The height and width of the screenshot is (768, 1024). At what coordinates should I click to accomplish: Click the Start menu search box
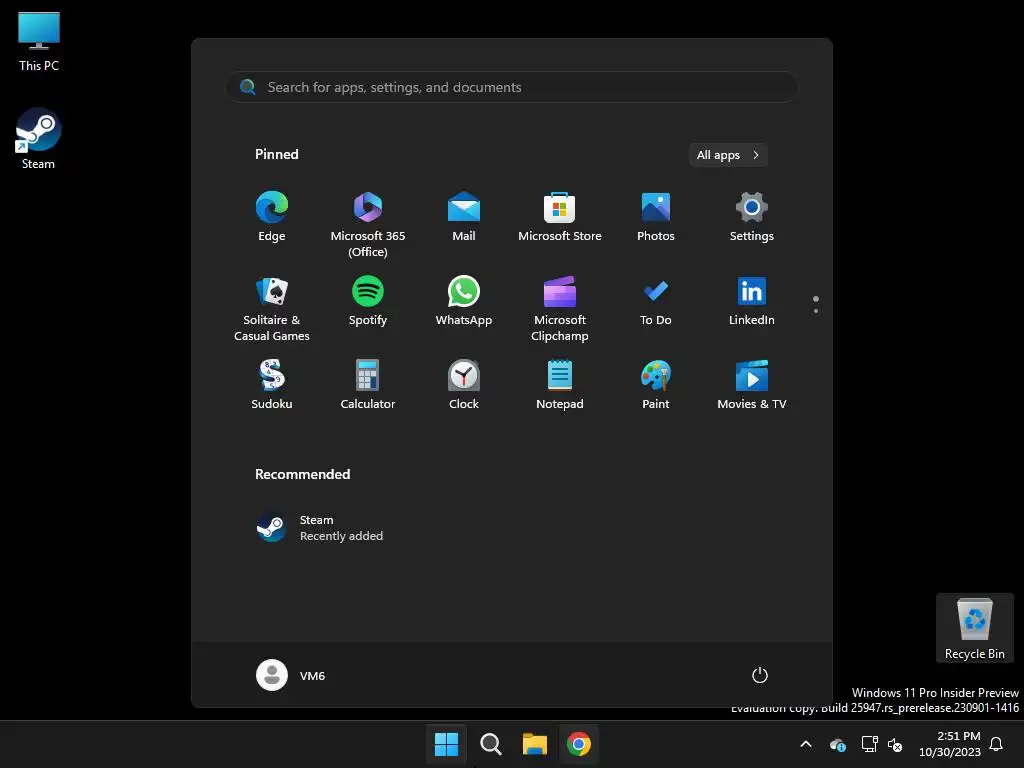[x=512, y=87]
